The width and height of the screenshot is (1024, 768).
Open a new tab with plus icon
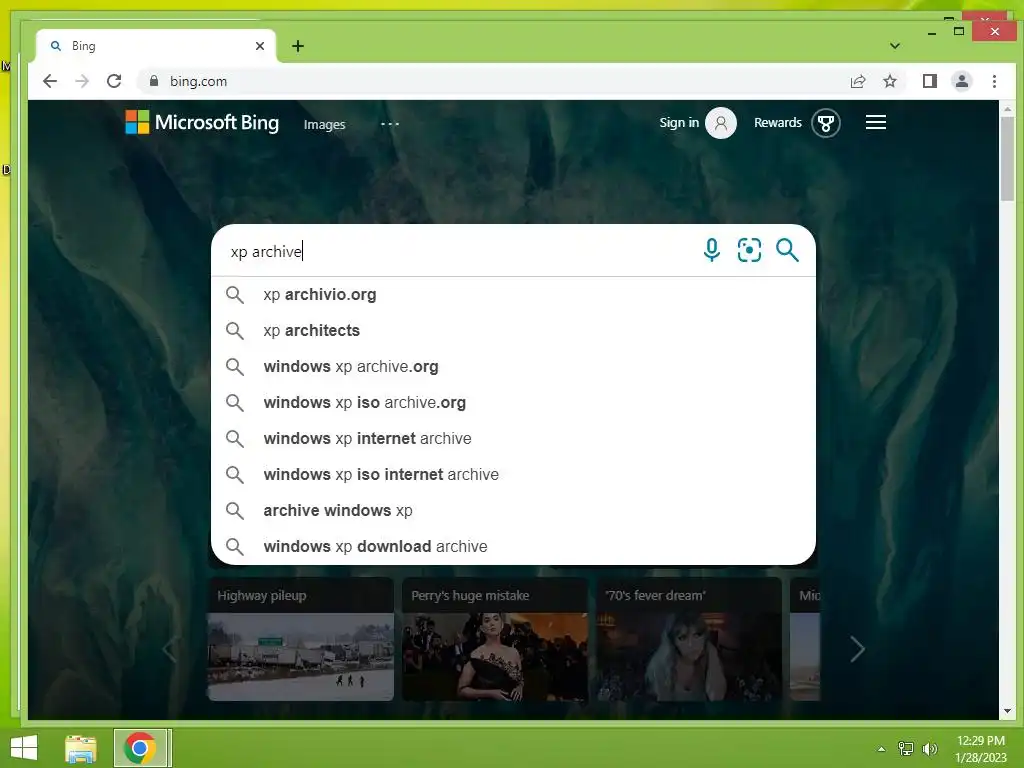coord(298,46)
